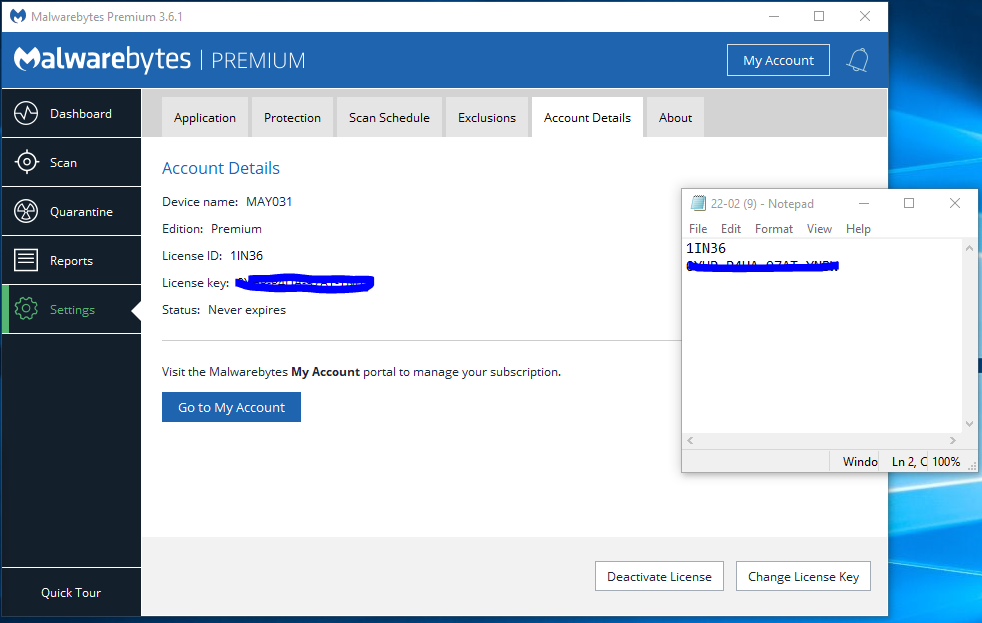This screenshot has width=982, height=623.
Task: Open the Reports list icon
Action: [26, 260]
